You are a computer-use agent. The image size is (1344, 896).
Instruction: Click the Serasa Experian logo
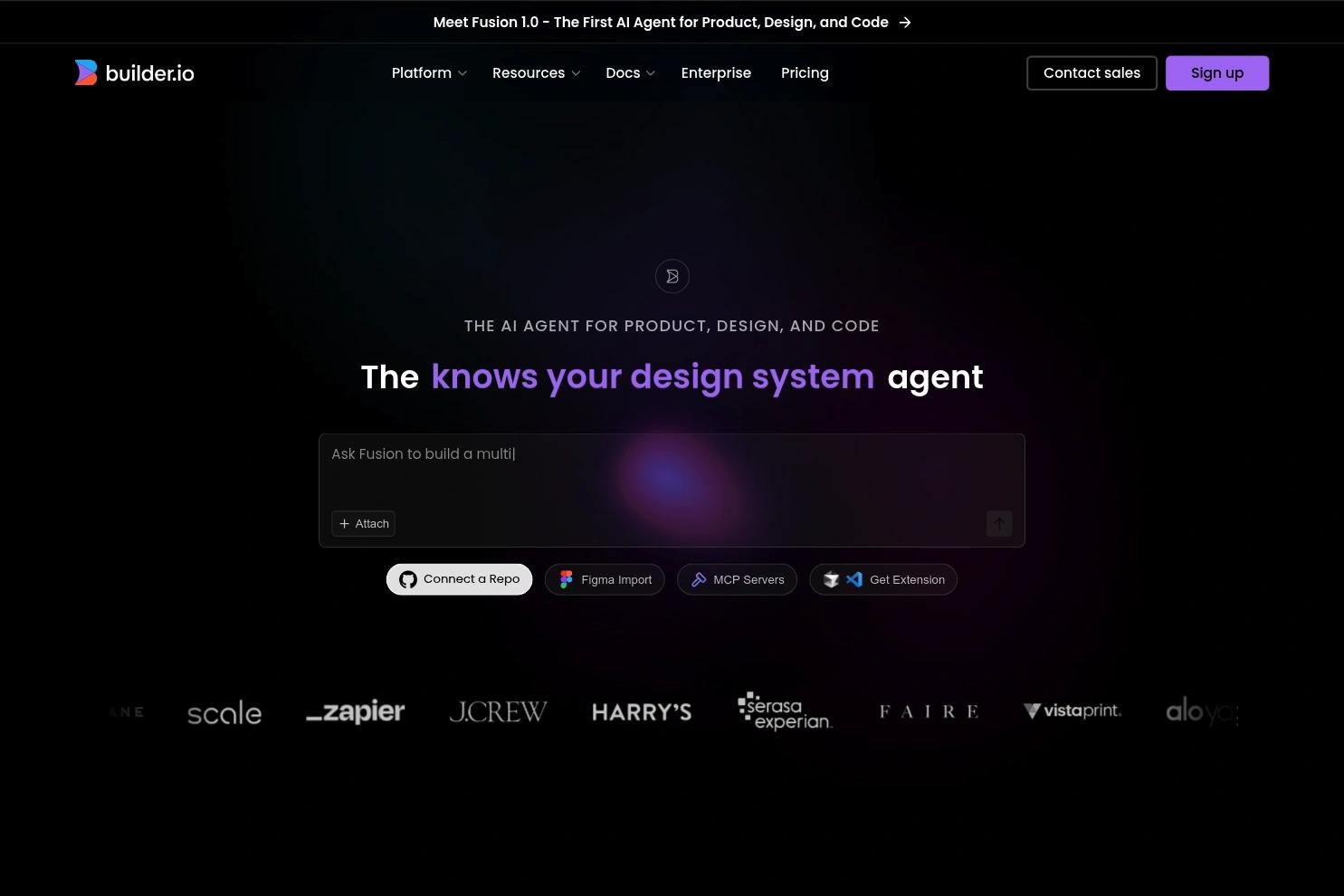click(x=785, y=711)
